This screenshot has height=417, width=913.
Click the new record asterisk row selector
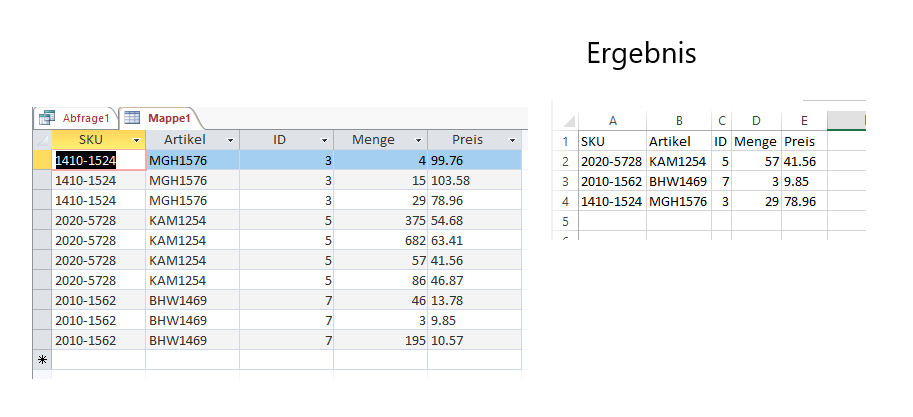click(43, 360)
